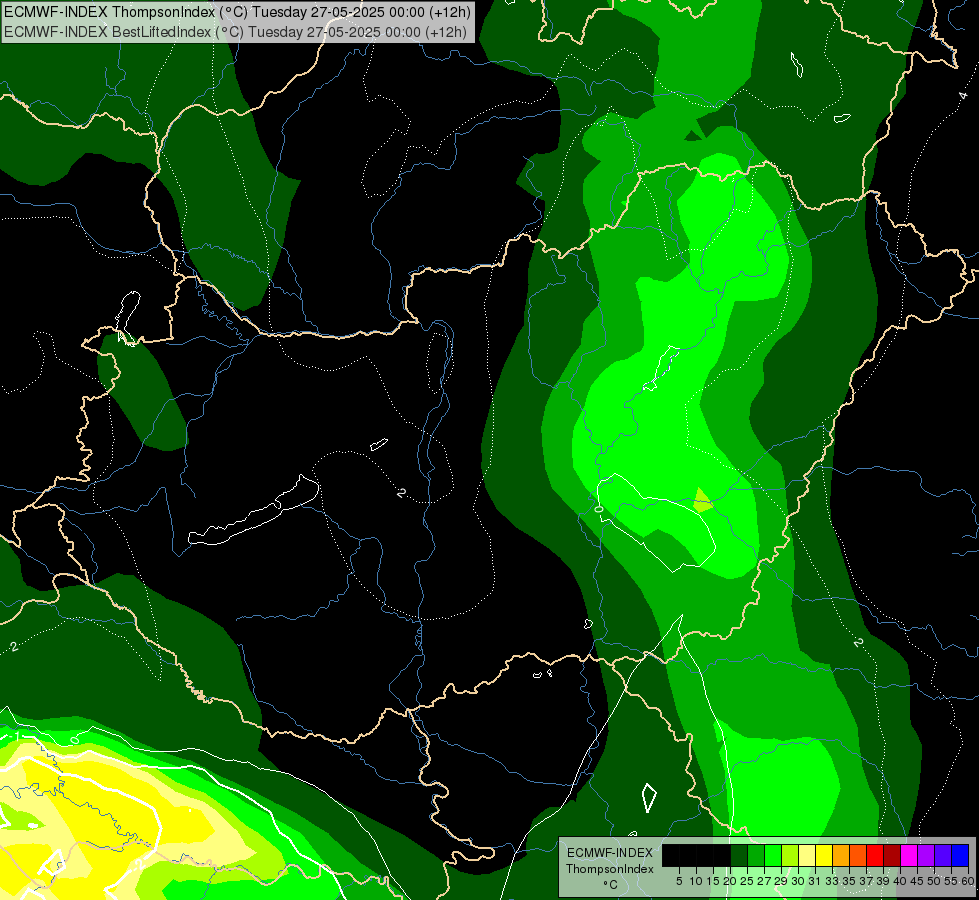This screenshot has width=979, height=900.
Task: Pick the bright yellow 31–33 legend swatch
Action: [x=824, y=855]
